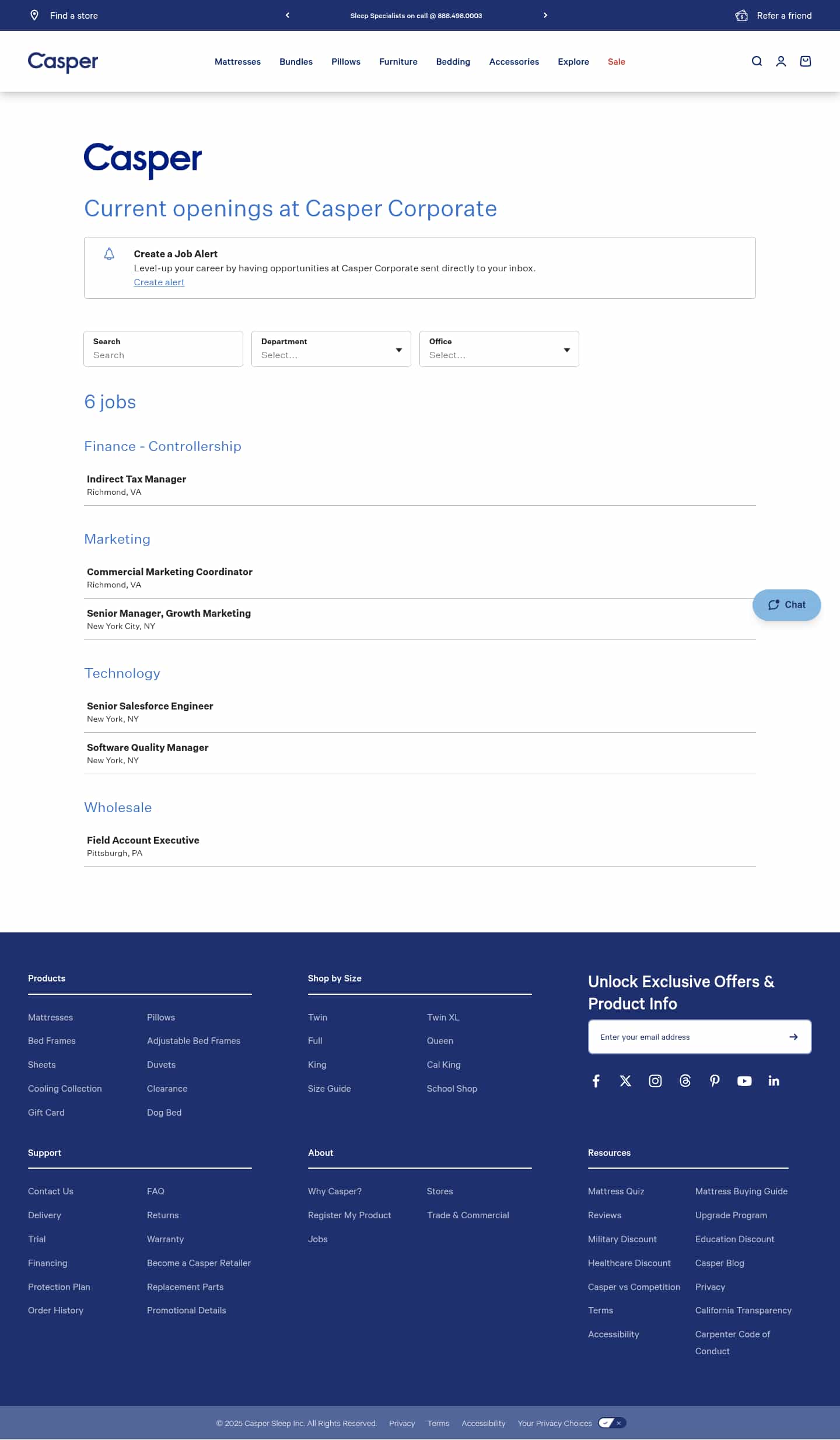Toggle Your Privacy Choices switch icon
840x1440 pixels.
coord(612,1423)
